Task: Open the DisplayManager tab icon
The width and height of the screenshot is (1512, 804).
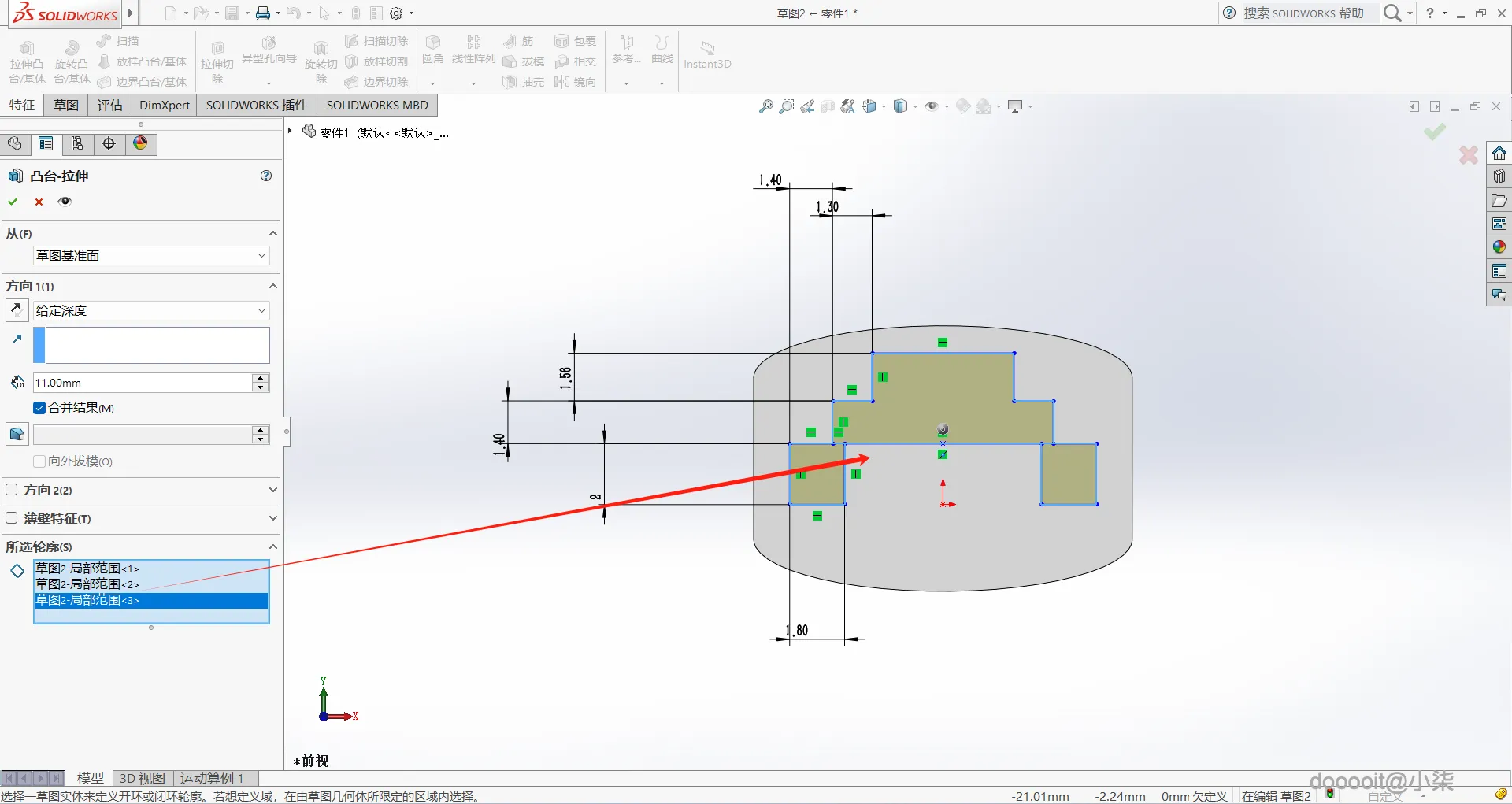Action: tap(140, 143)
